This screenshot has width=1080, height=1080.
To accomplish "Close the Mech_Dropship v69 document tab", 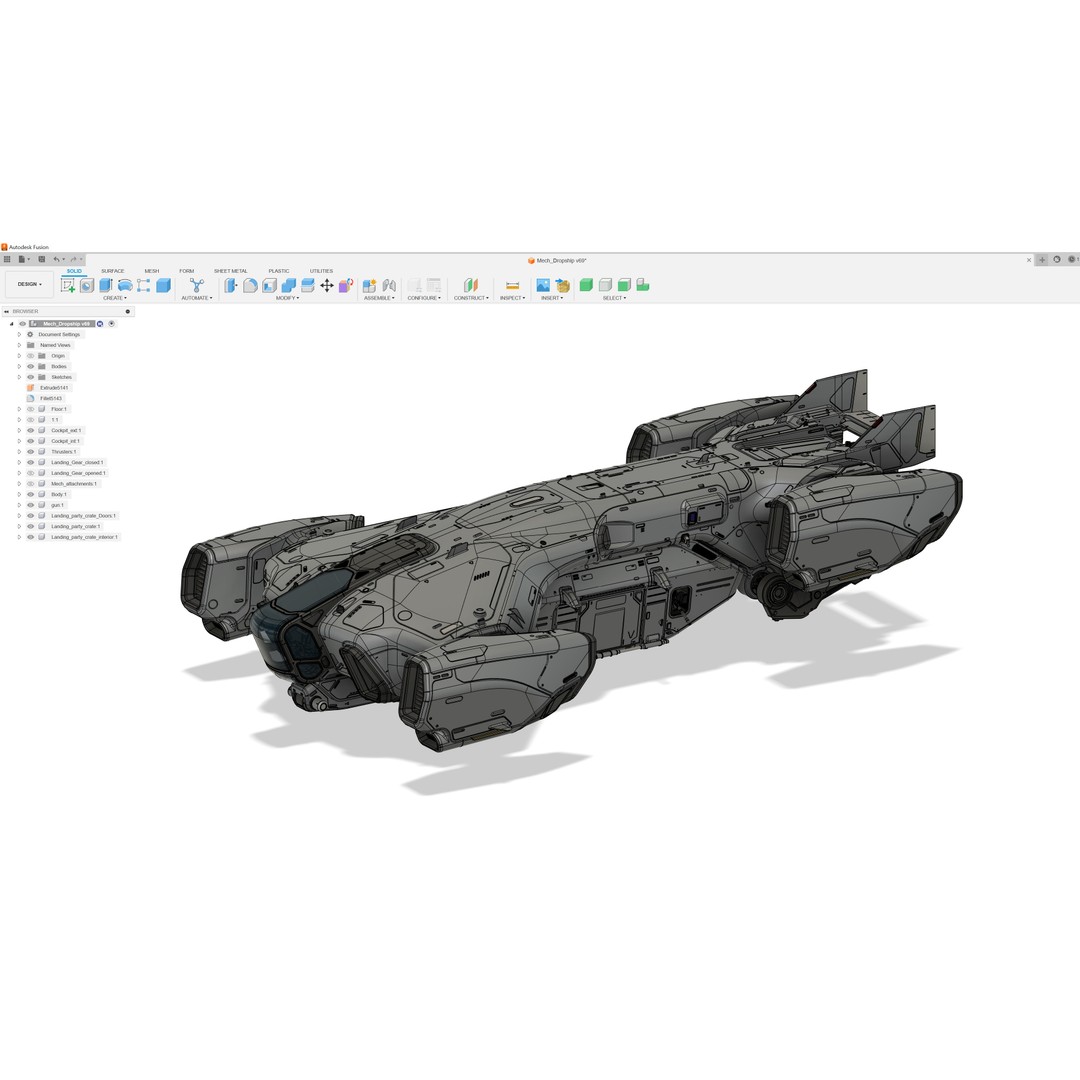I will (x=1029, y=260).
